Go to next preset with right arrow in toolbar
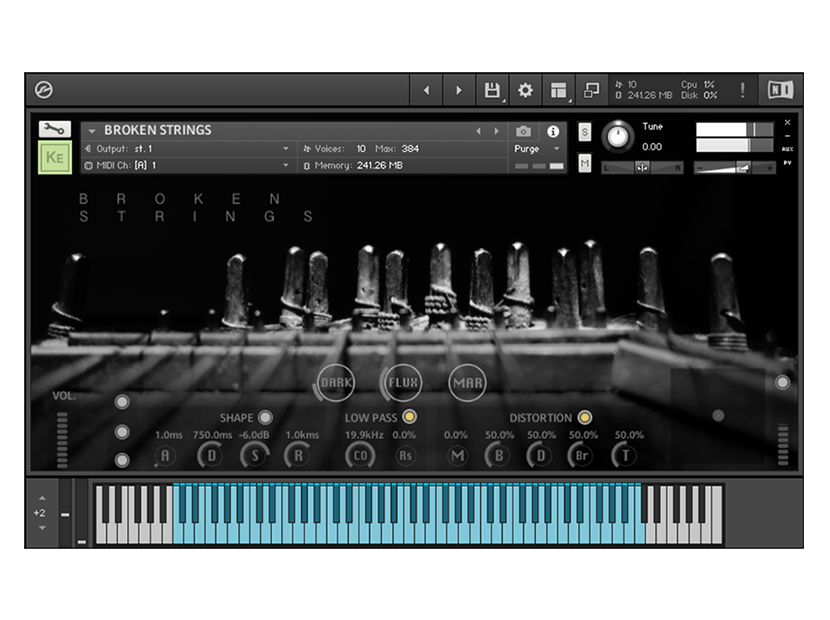This screenshot has width=830, height=620. coord(458,91)
